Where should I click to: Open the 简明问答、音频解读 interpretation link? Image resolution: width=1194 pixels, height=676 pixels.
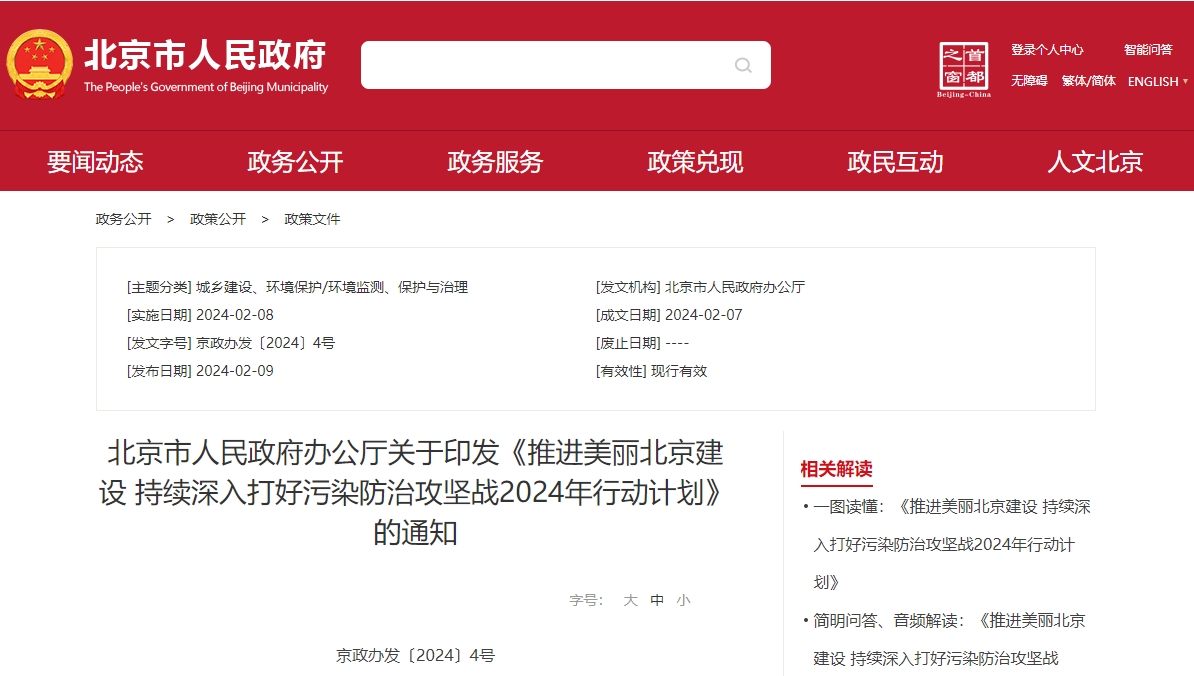tap(949, 639)
